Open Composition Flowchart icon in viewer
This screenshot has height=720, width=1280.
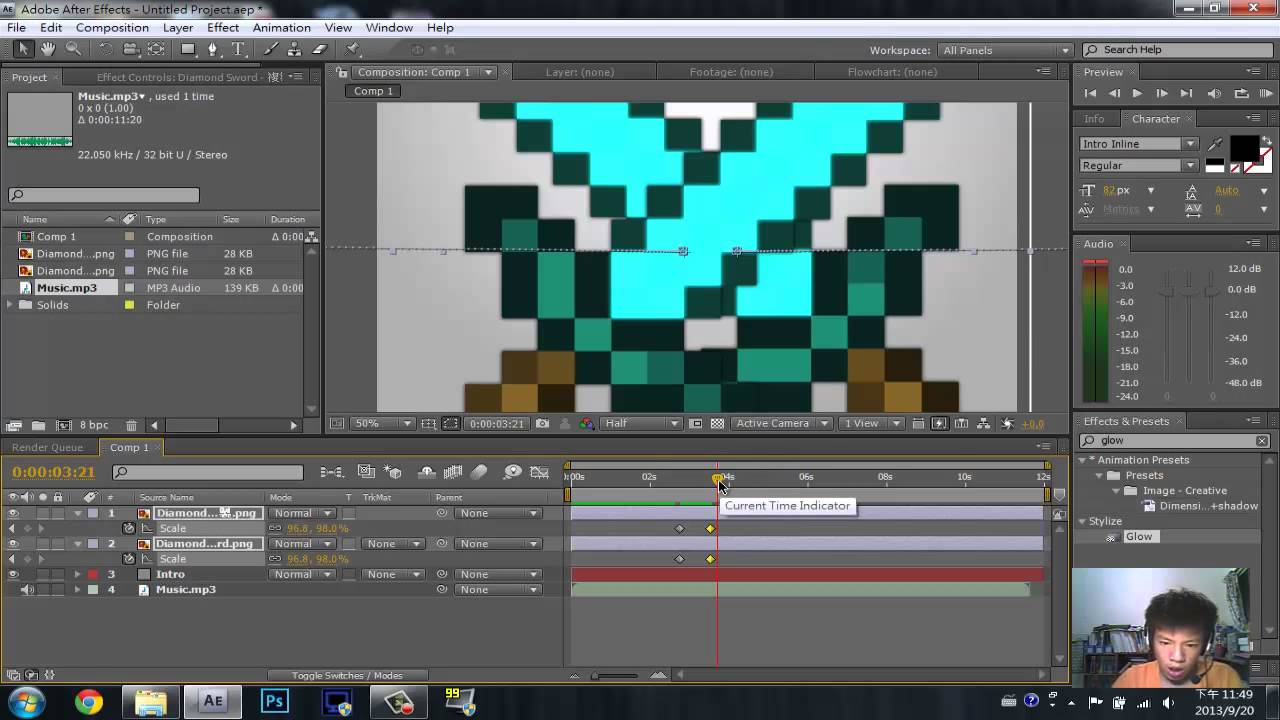(984, 424)
